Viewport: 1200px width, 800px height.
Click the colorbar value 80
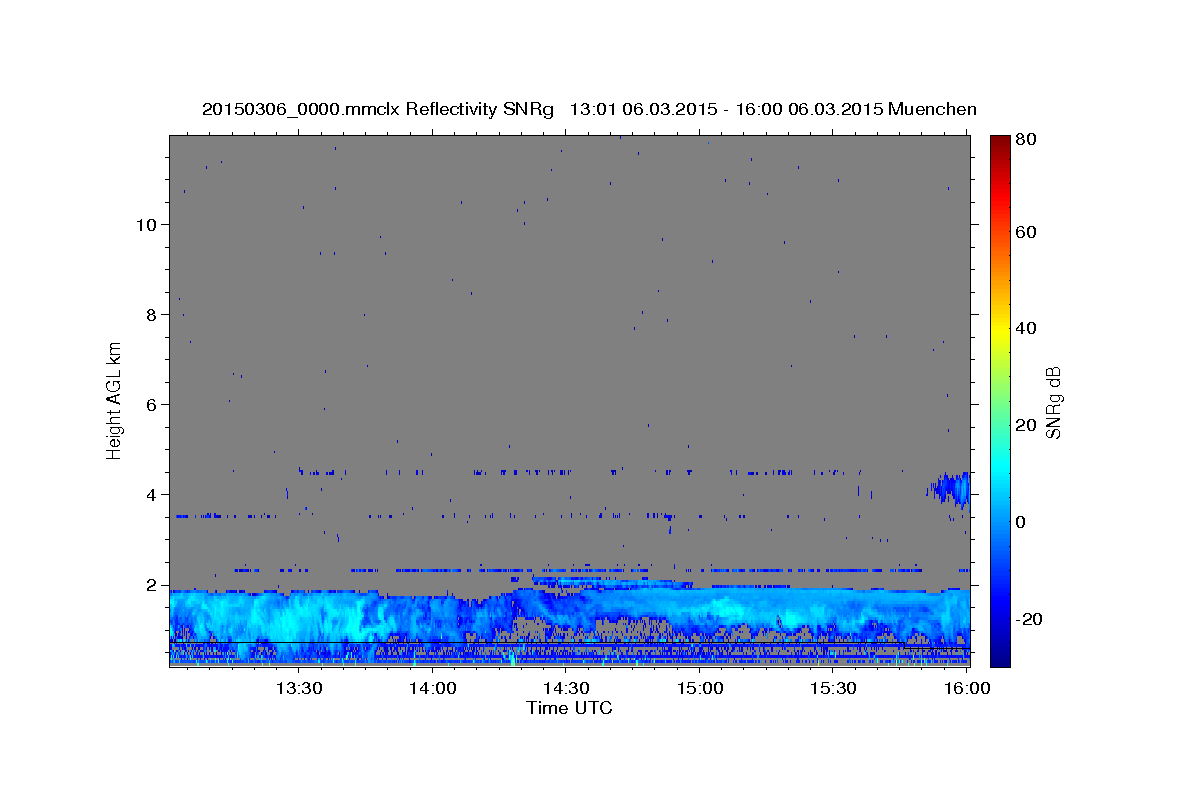[x=1026, y=140]
